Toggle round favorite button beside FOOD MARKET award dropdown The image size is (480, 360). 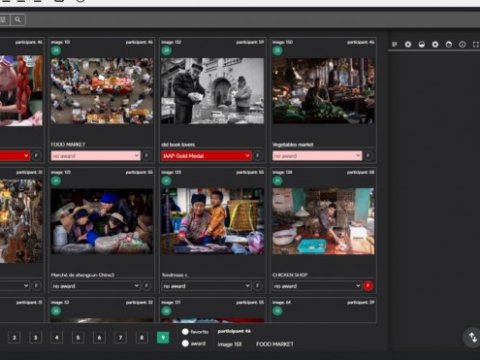(146, 156)
